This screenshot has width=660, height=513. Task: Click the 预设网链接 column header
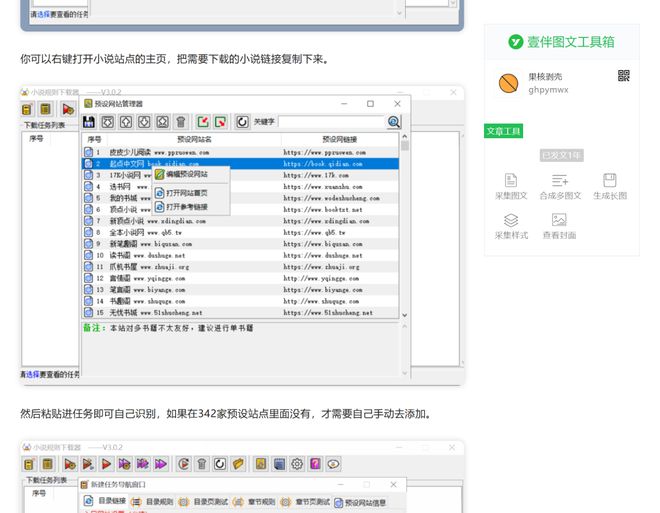pyautogui.click(x=340, y=139)
